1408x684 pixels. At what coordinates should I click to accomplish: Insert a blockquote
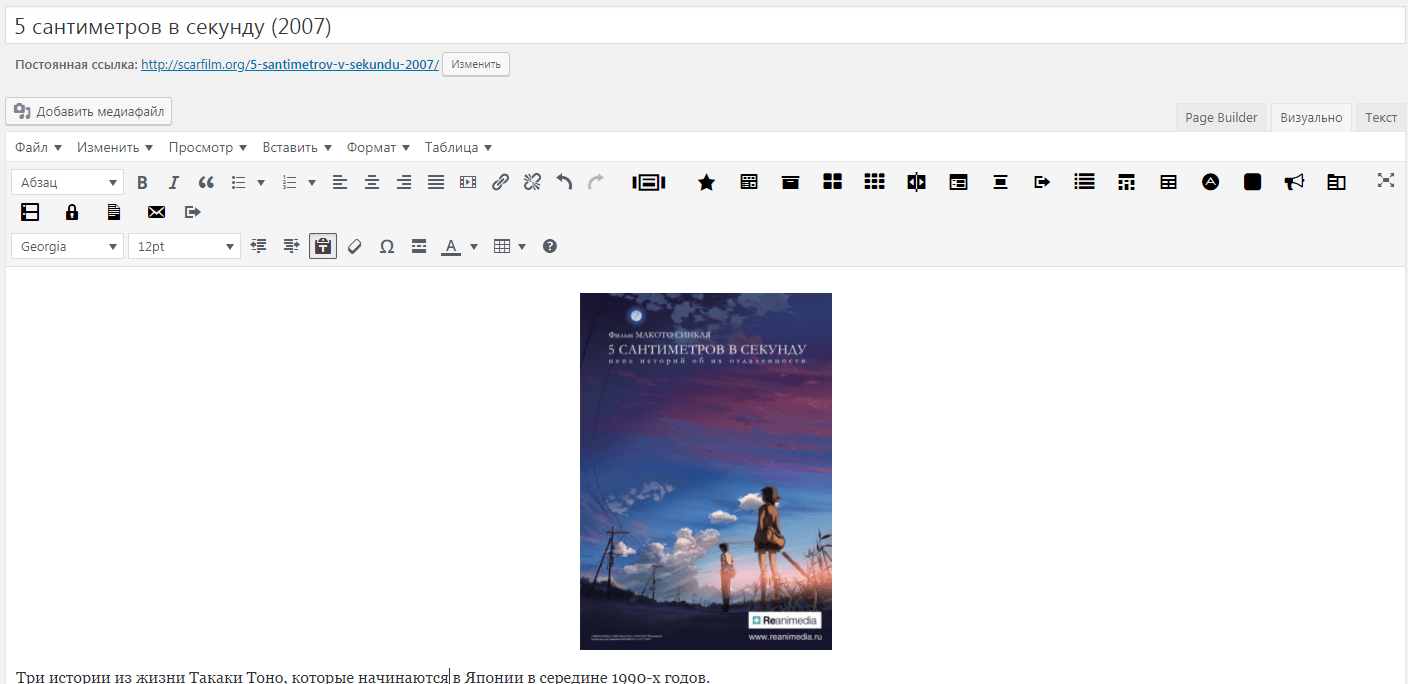[x=206, y=182]
